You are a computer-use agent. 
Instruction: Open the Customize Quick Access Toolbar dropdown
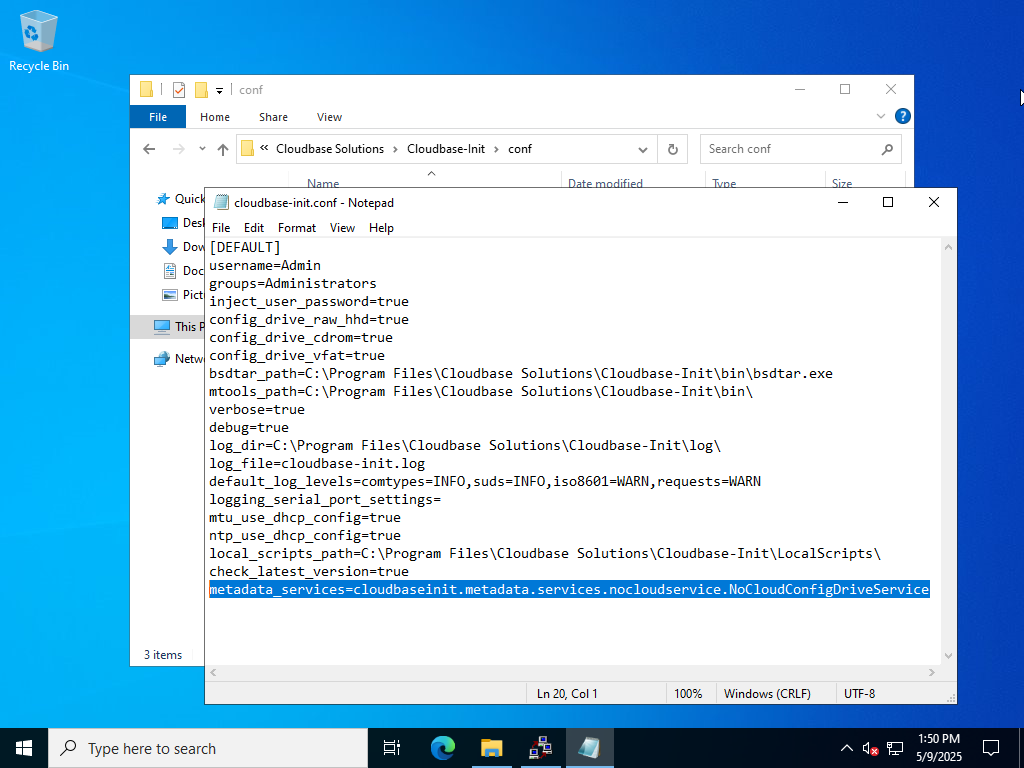[x=219, y=91]
